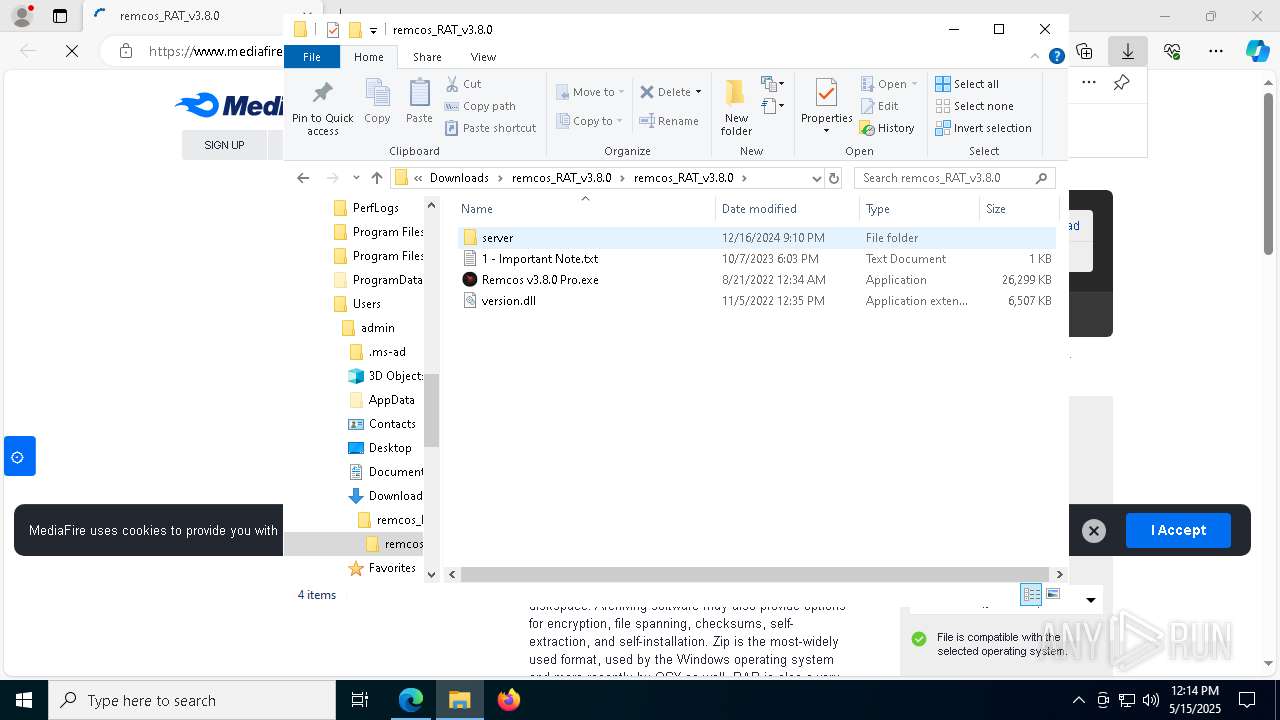The image size is (1280, 720).
Task: Select version.dll file
Action: coord(756,301)
